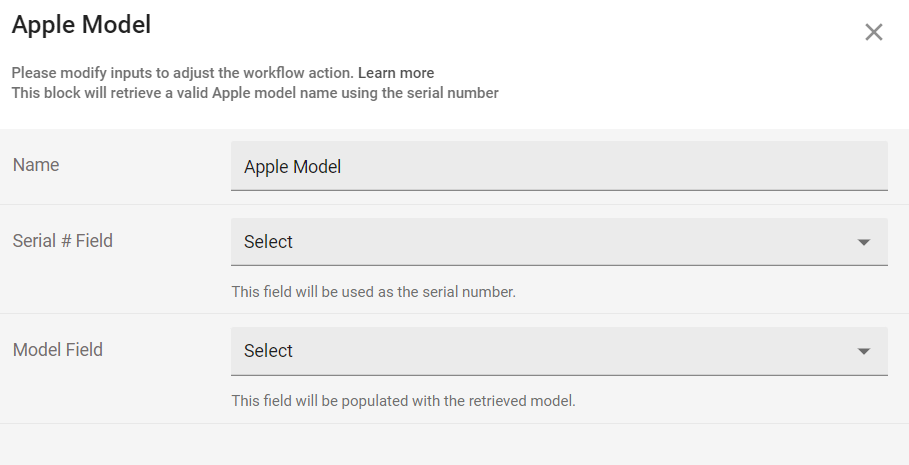Viewport: 909px width, 465px height.
Task: Click the empty area below Model Field row
Action: pos(454,444)
